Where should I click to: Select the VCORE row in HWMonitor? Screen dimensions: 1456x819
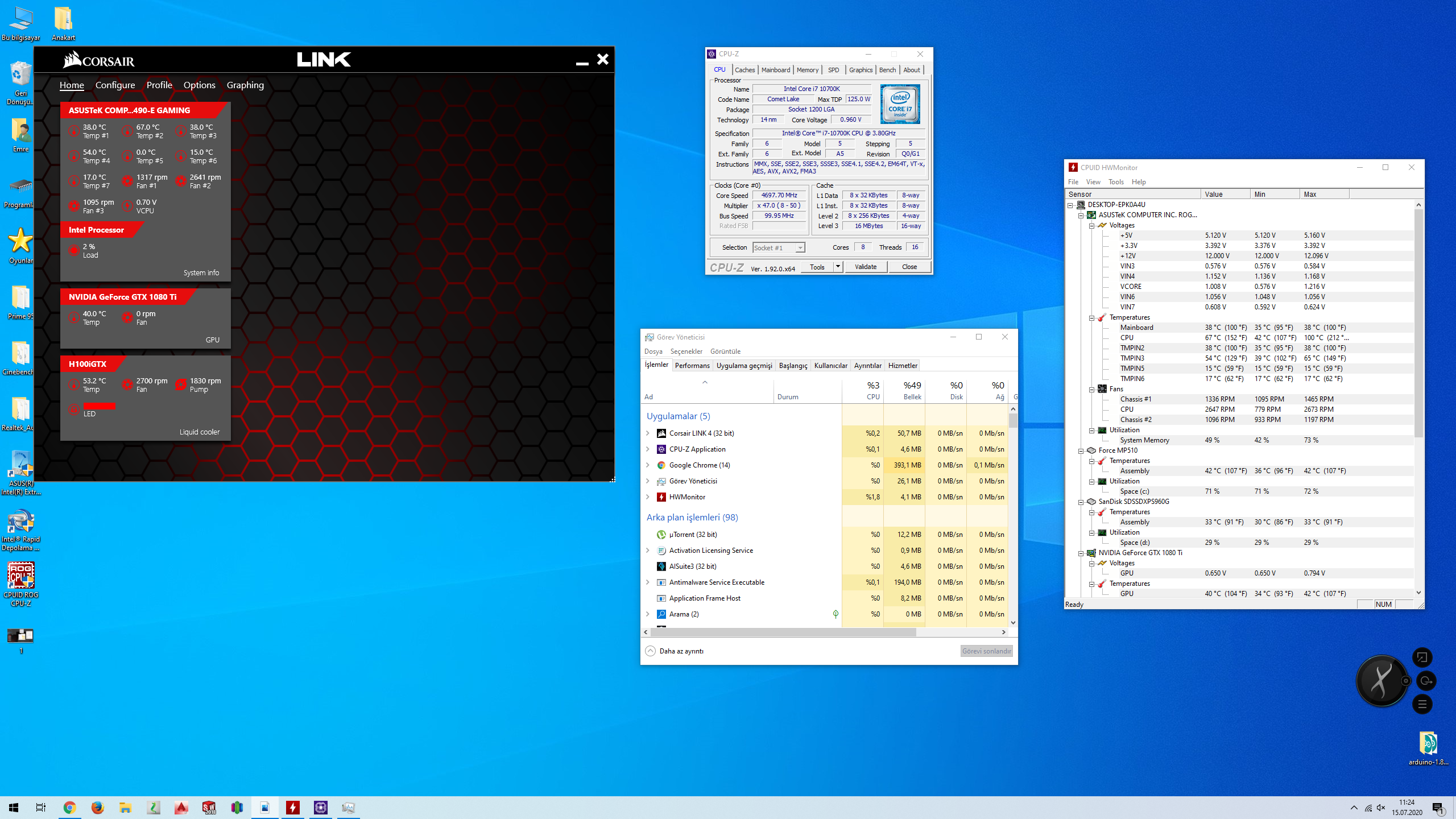click(x=1240, y=287)
